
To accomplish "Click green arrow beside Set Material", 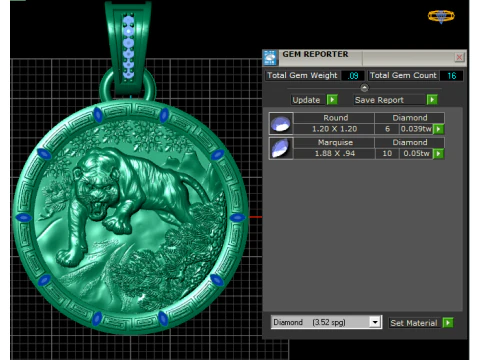I will [x=448, y=323].
